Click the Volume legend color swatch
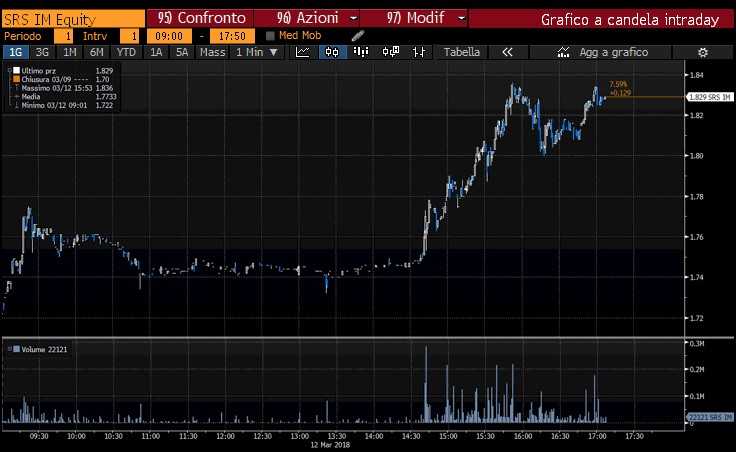Image resolution: width=736 pixels, height=452 pixels. tap(16, 348)
